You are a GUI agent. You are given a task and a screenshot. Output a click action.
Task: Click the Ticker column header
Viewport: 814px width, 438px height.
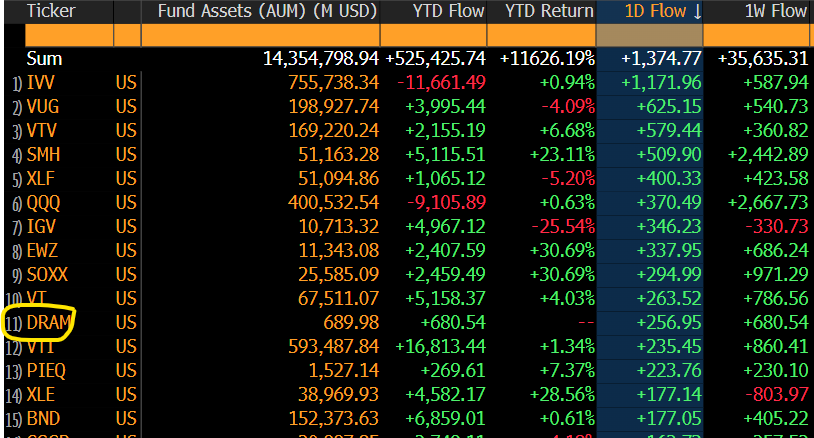52,12
